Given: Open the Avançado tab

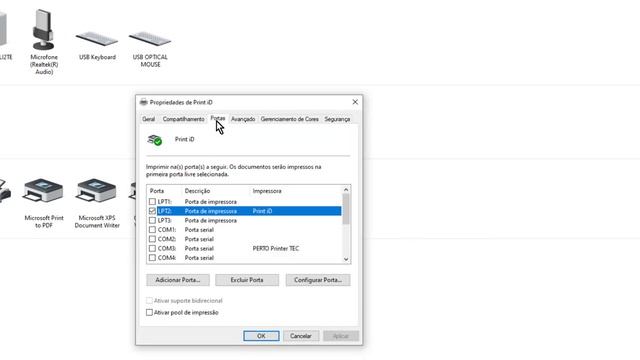Looking at the screenshot, I should coord(243,119).
